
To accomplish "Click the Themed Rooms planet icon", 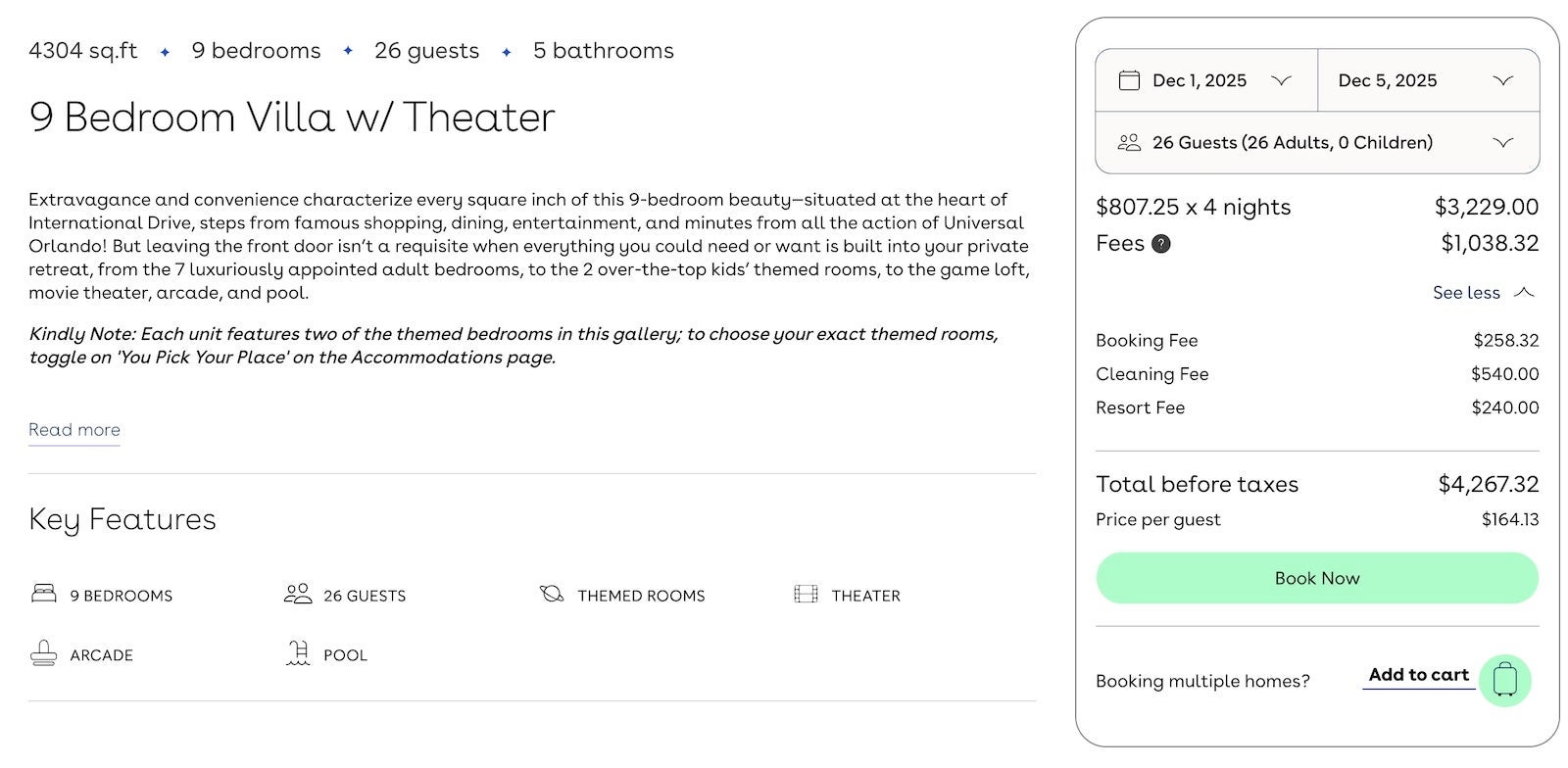I will (553, 593).
